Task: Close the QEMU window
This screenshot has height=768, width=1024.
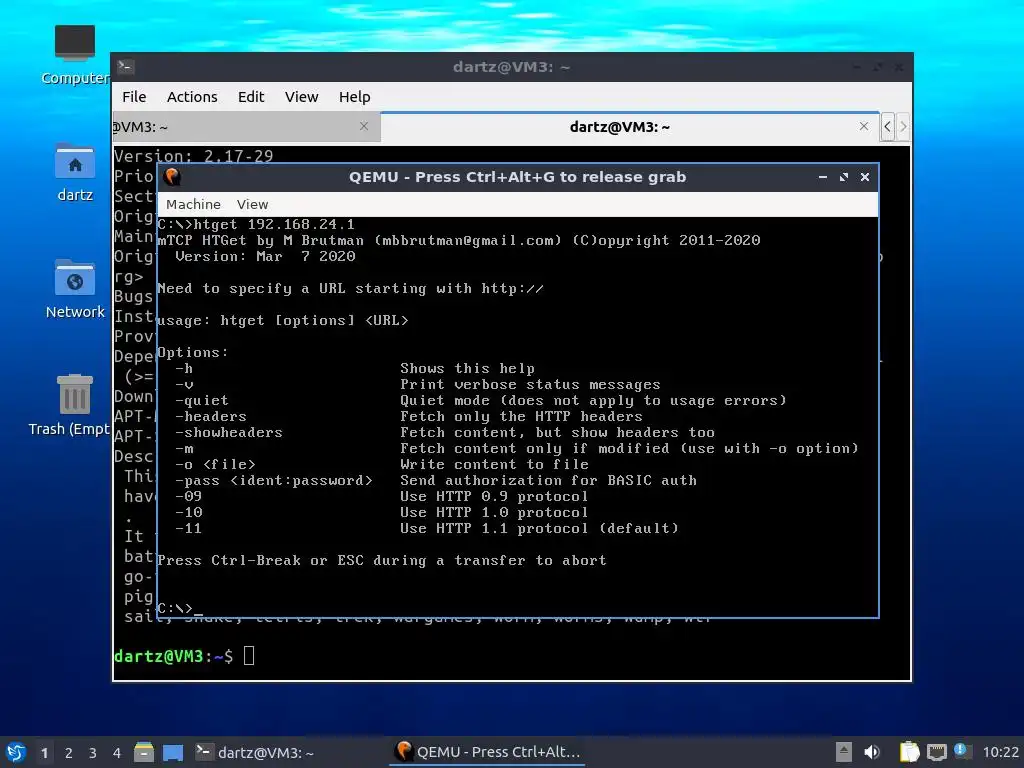Action: point(865,177)
